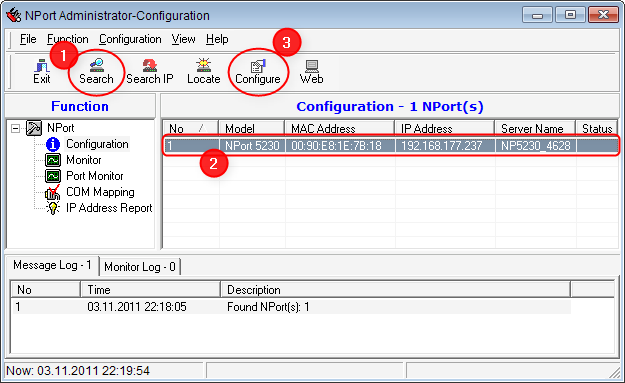The width and height of the screenshot is (625, 383).
Task: Select Configuration in the function tree
Action: (x=97, y=144)
